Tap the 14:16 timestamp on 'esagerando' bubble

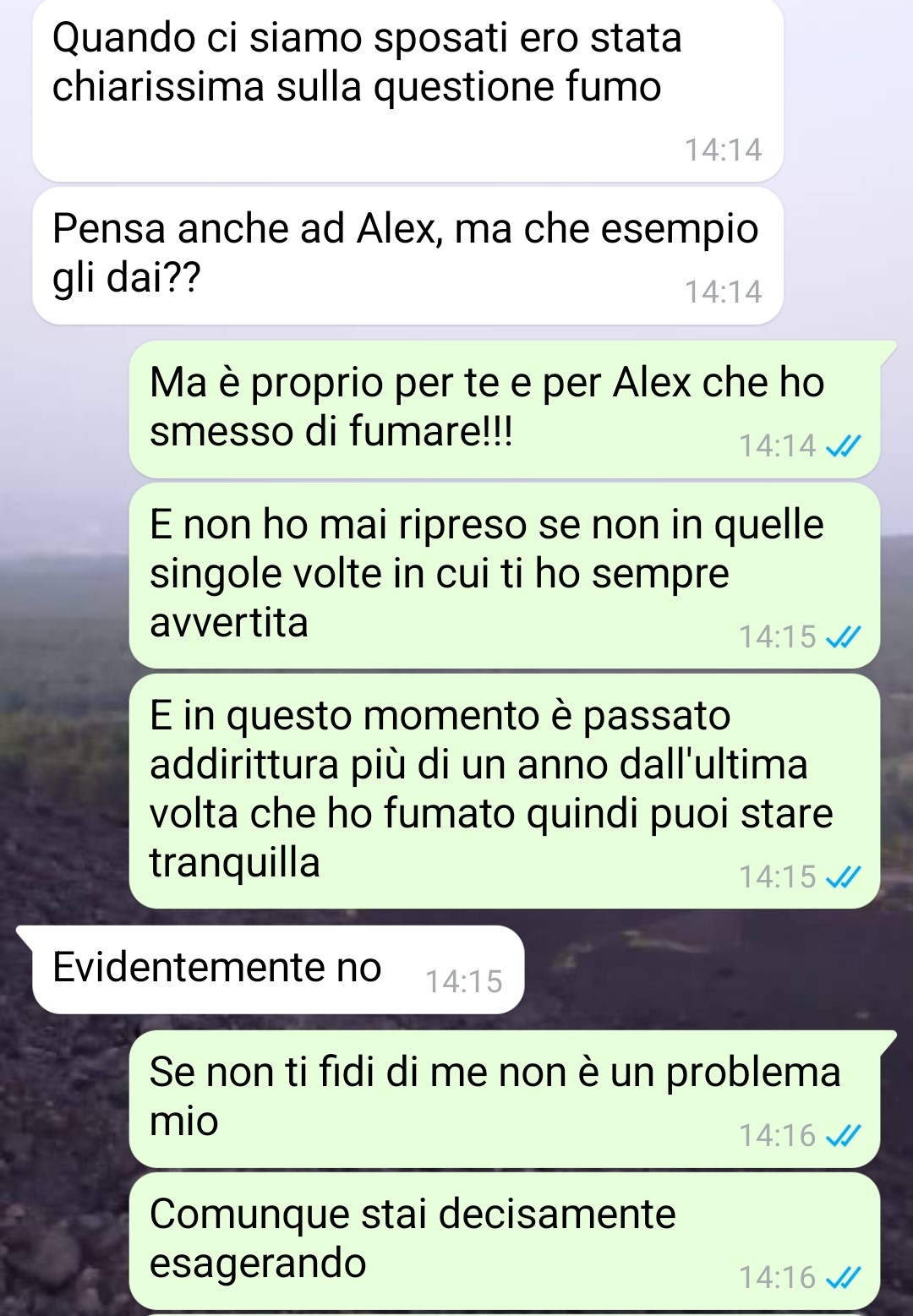click(x=778, y=1277)
